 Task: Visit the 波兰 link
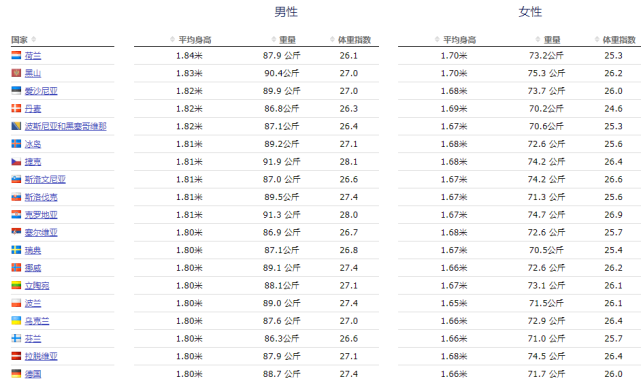pos(33,303)
